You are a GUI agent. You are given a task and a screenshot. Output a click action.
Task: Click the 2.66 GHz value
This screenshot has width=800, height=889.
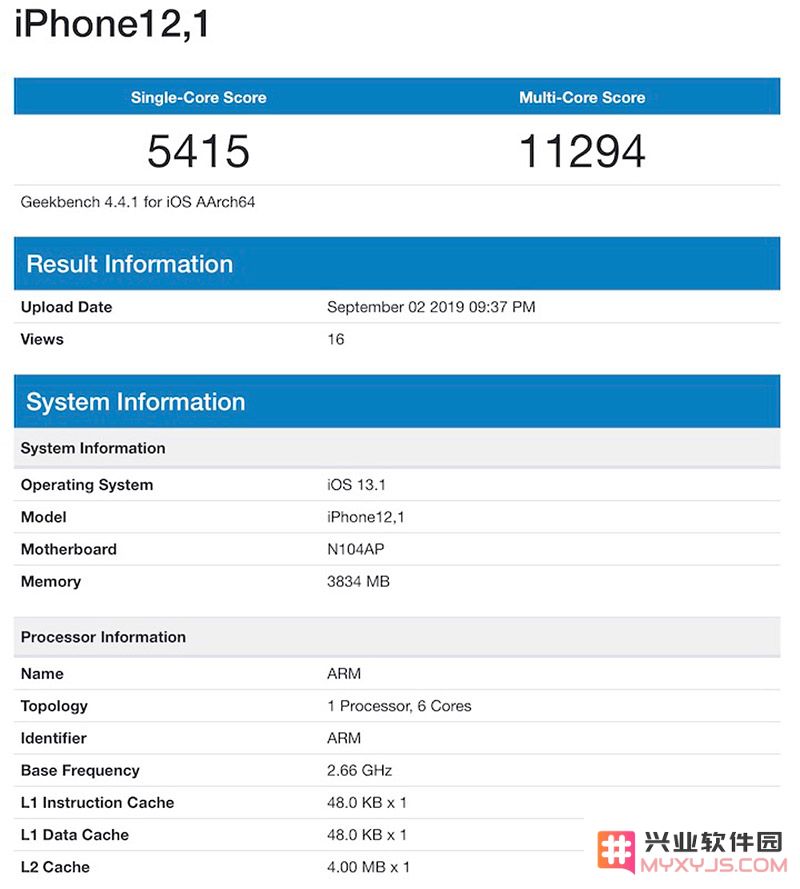click(x=359, y=771)
